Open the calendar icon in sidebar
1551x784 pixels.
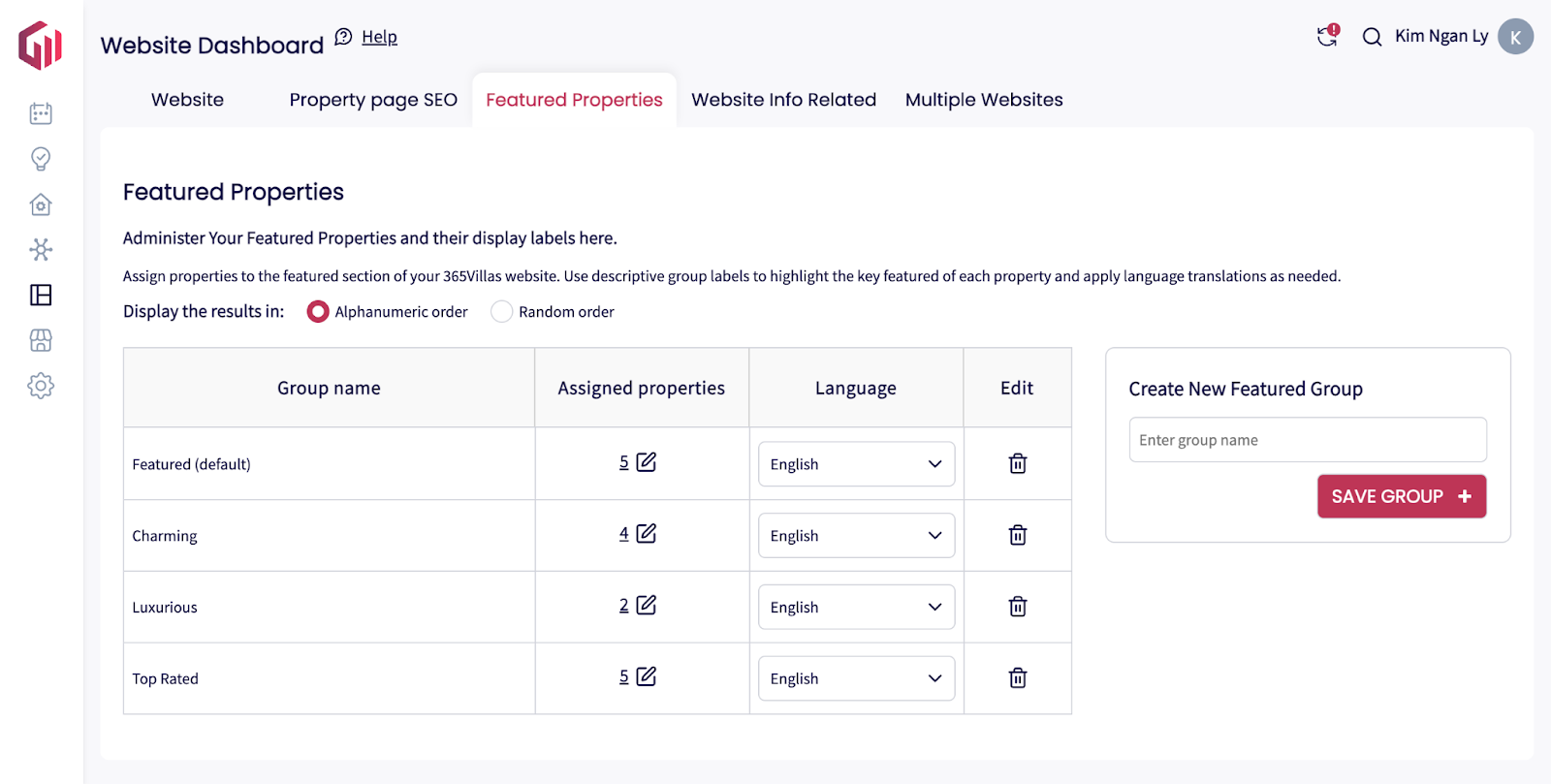pyautogui.click(x=41, y=113)
